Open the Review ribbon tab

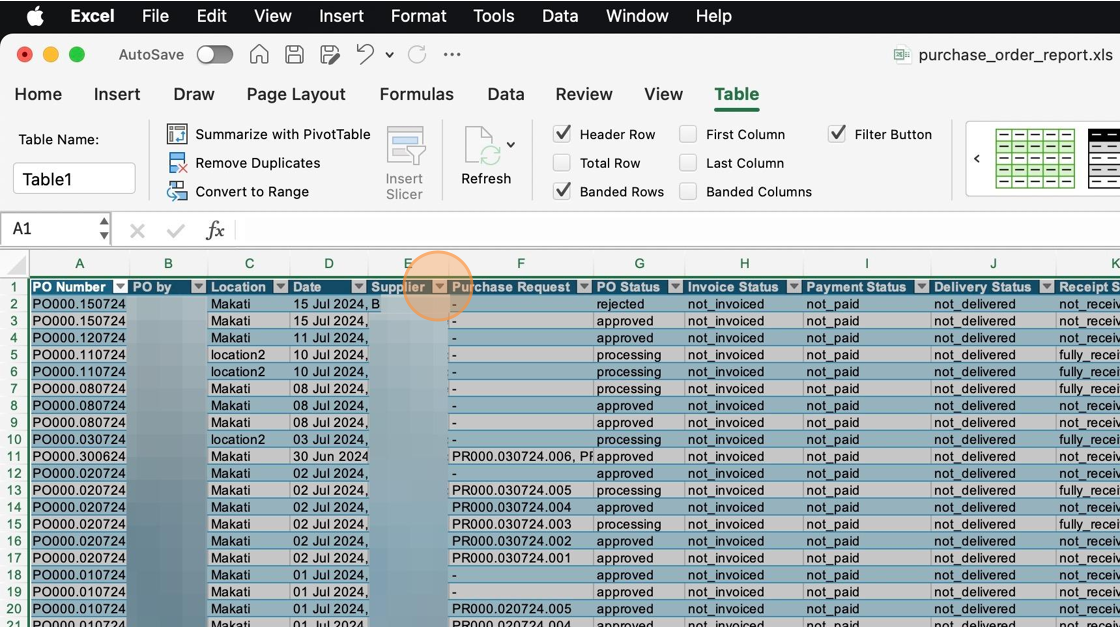(584, 94)
